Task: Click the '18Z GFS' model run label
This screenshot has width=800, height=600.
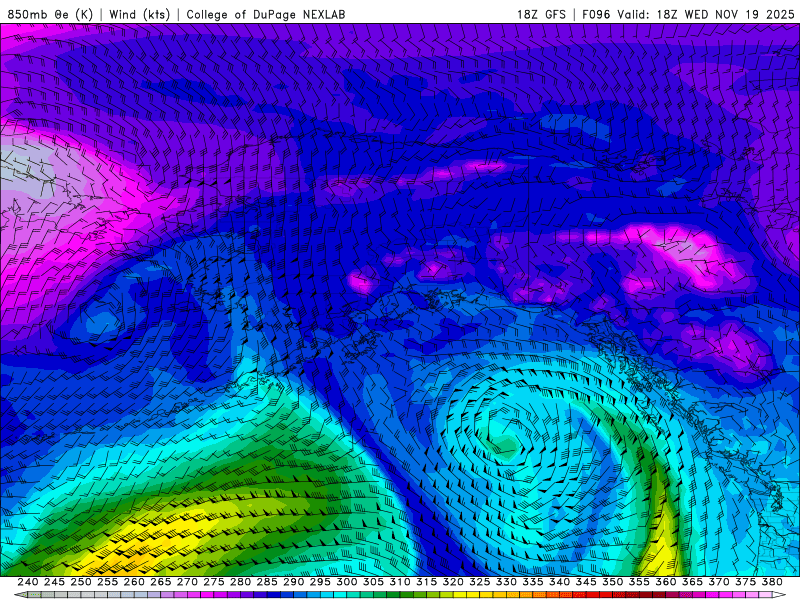Action: (541, 14)
